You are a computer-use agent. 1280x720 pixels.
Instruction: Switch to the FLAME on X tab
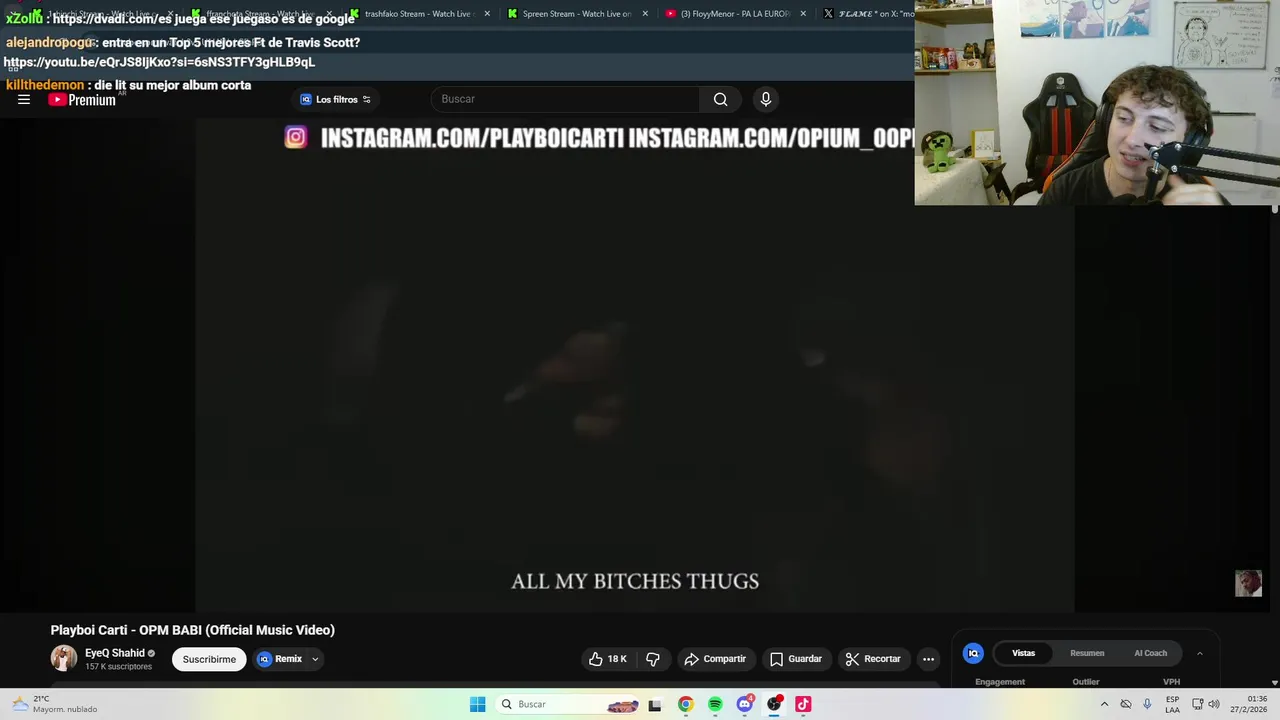pos(868,14)
